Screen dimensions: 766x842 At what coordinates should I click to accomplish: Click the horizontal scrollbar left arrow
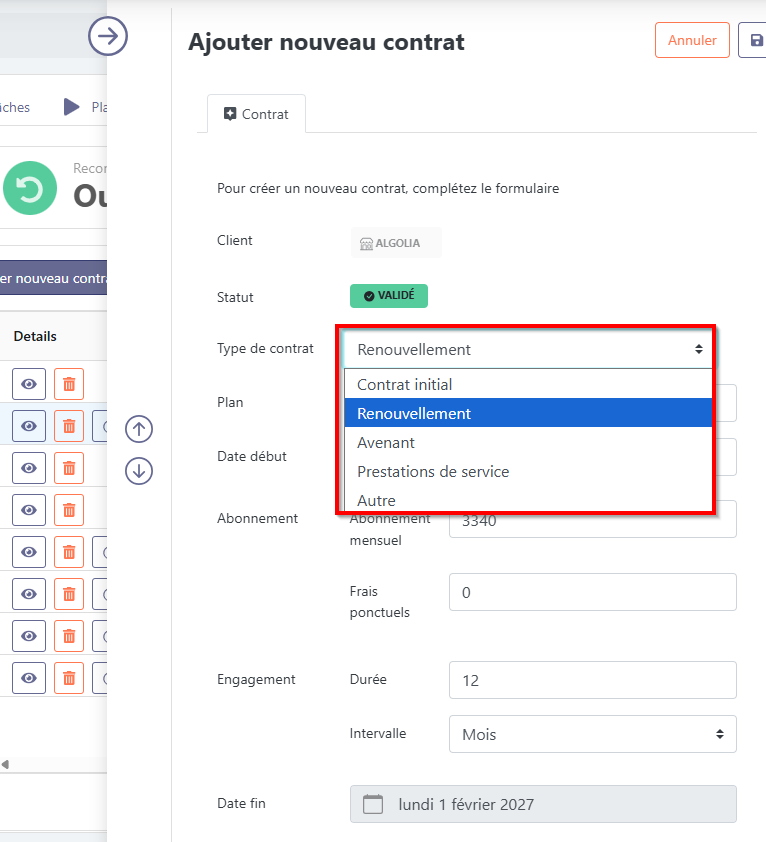[x=4, y=765]
